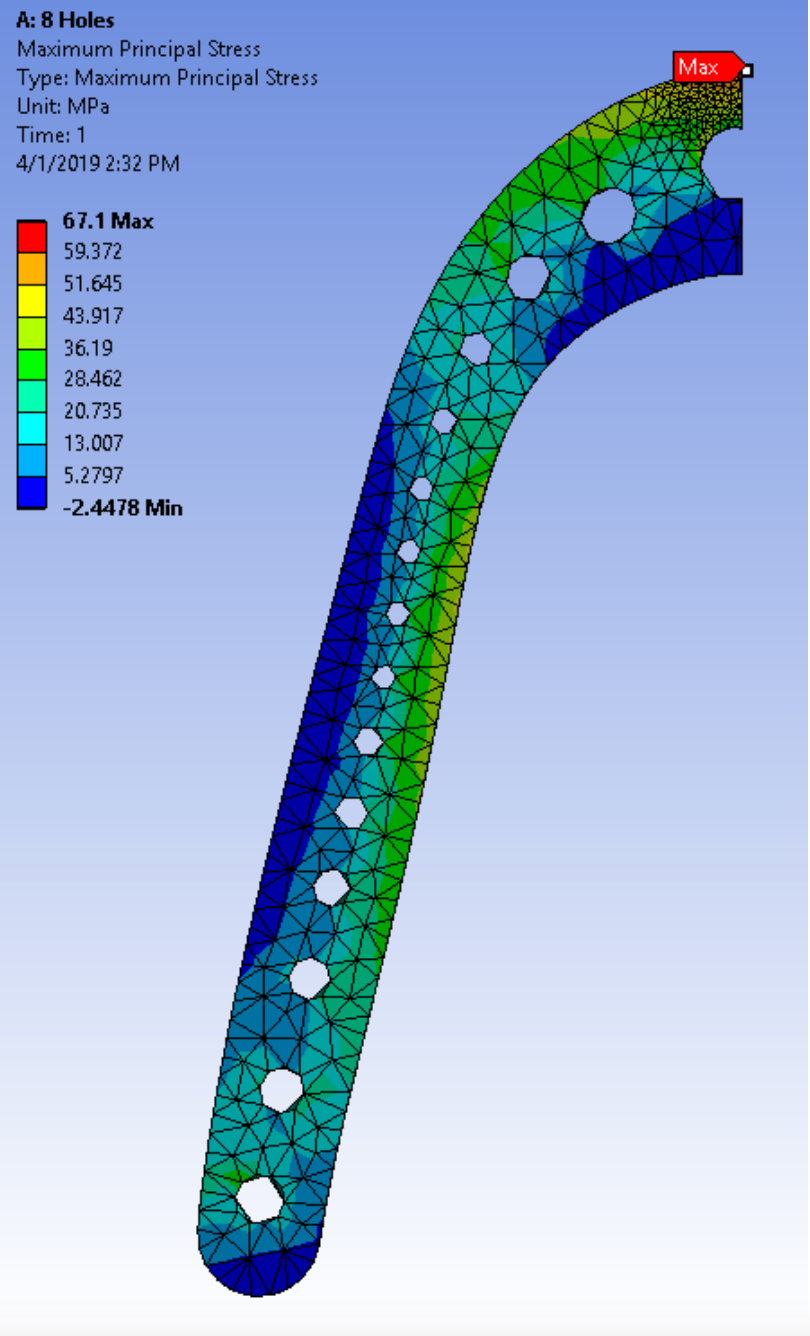This screenshot has width=810, height=1336.
Task: Click the legend value 36.19
Action: (x=87, y=348)
